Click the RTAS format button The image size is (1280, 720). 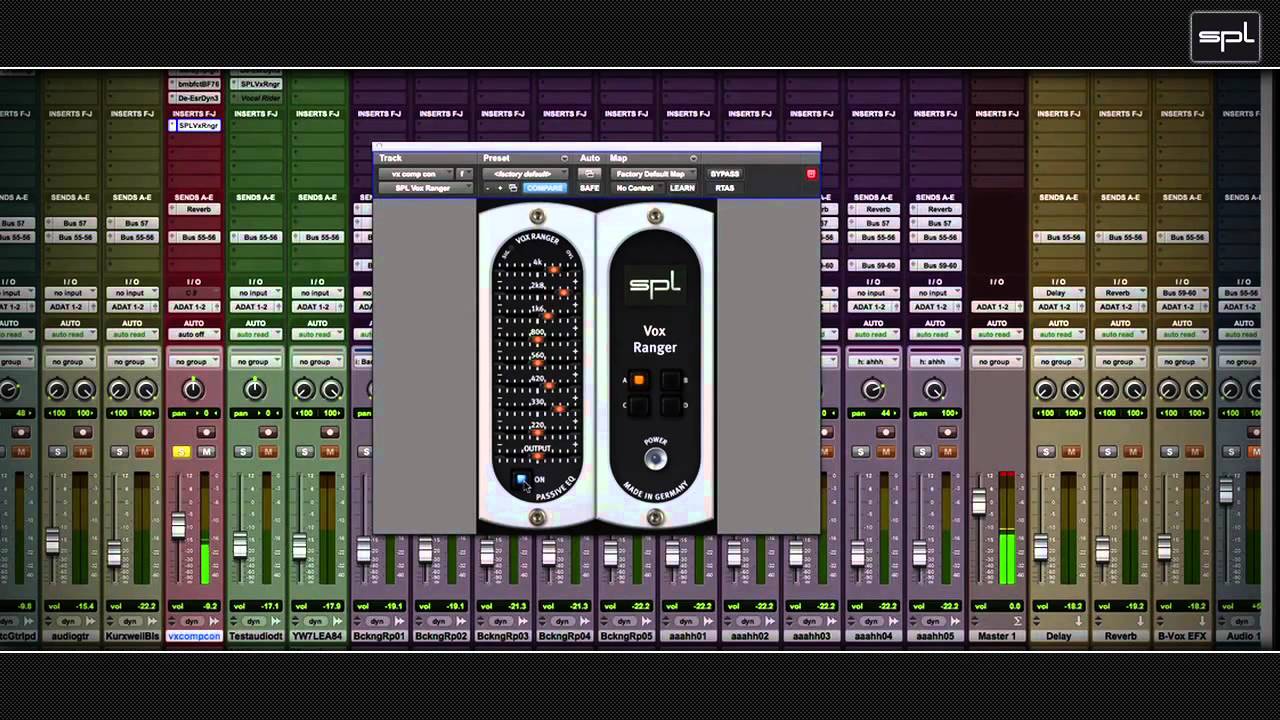tap(725, 188)
